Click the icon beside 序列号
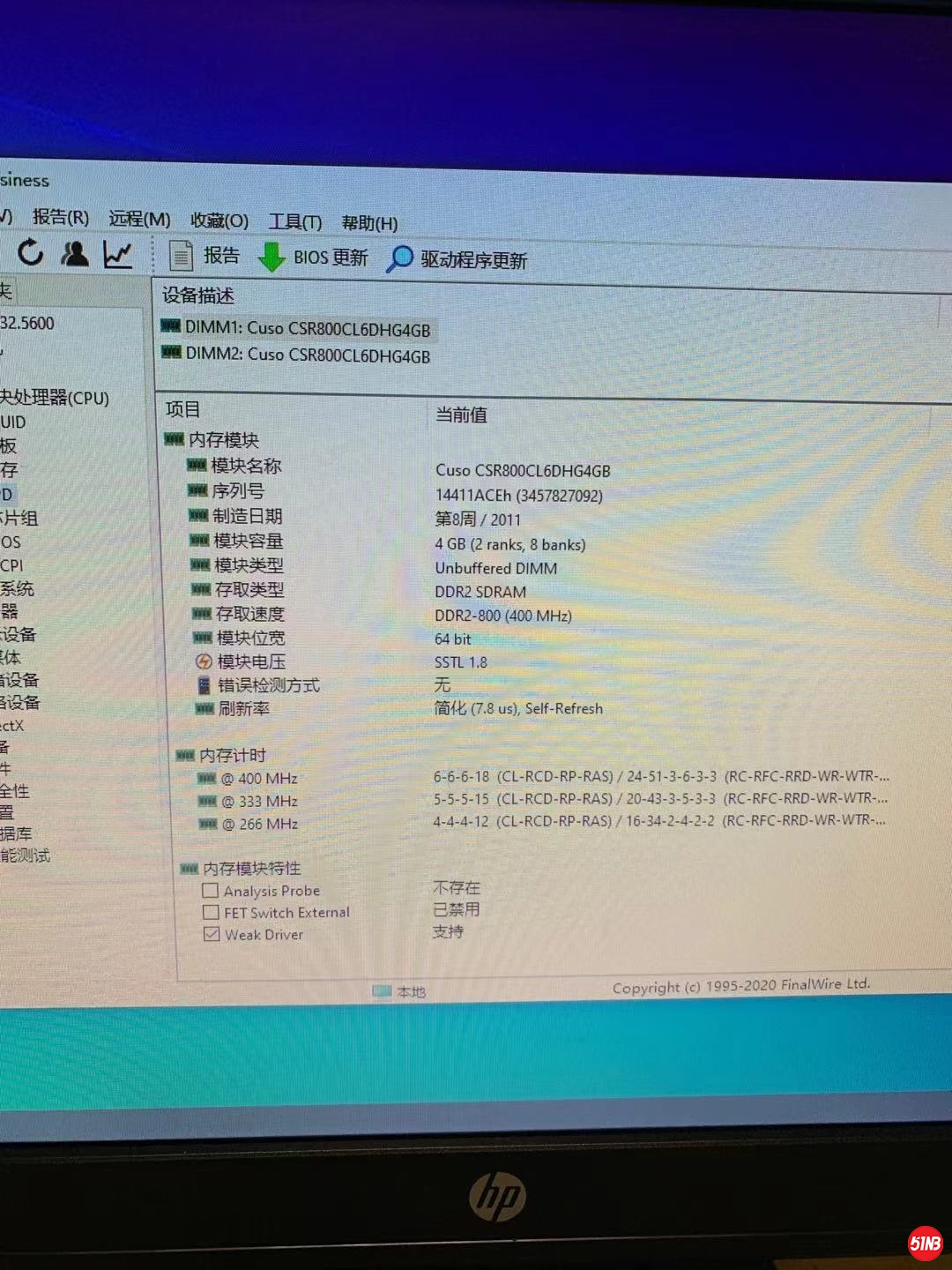This screenshot has height=1270, width=952. click(x=197, y=490)
